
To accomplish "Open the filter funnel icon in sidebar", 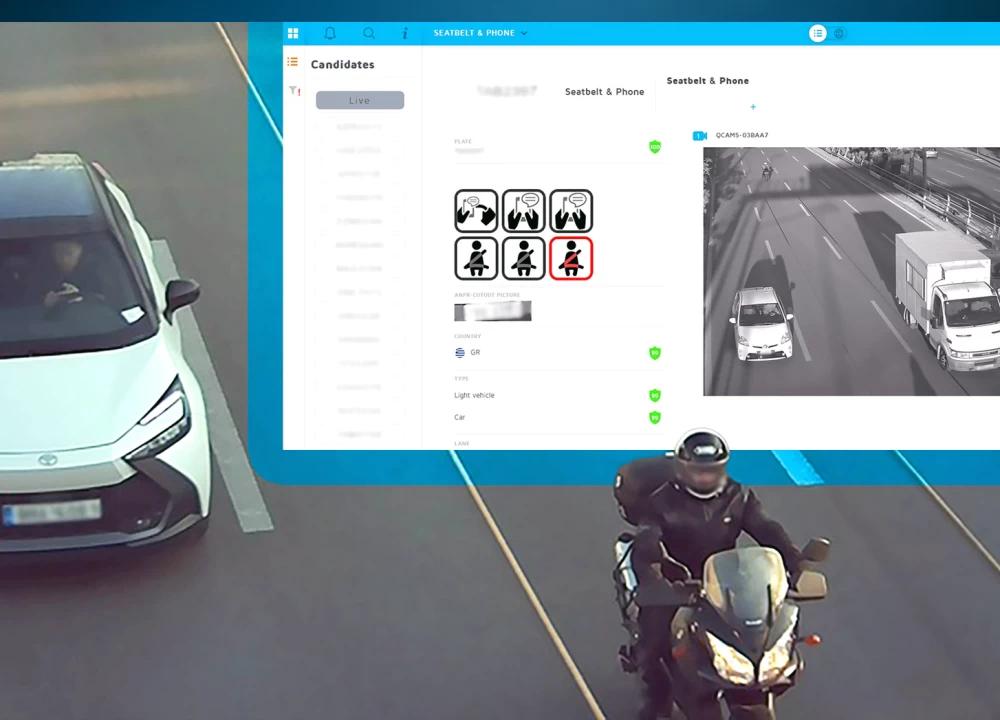I will click(293, 91).
